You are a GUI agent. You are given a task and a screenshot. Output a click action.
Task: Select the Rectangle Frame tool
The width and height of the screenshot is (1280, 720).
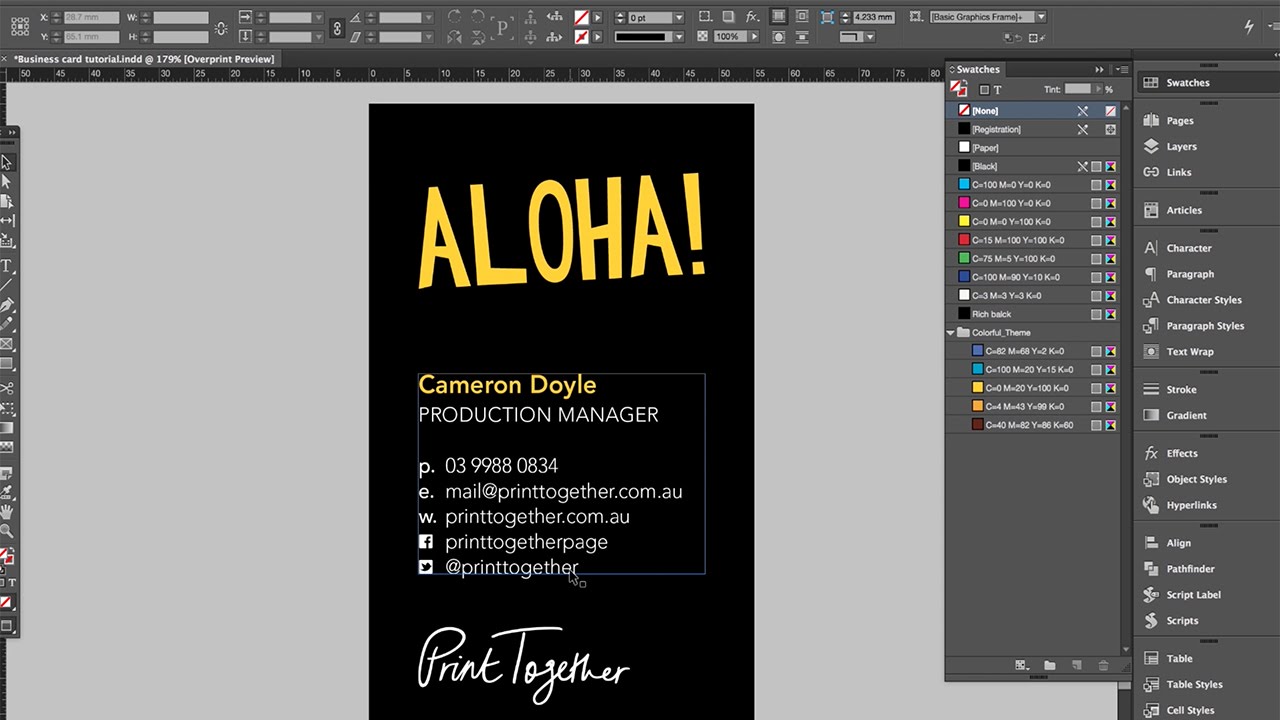tap(6, 344)
